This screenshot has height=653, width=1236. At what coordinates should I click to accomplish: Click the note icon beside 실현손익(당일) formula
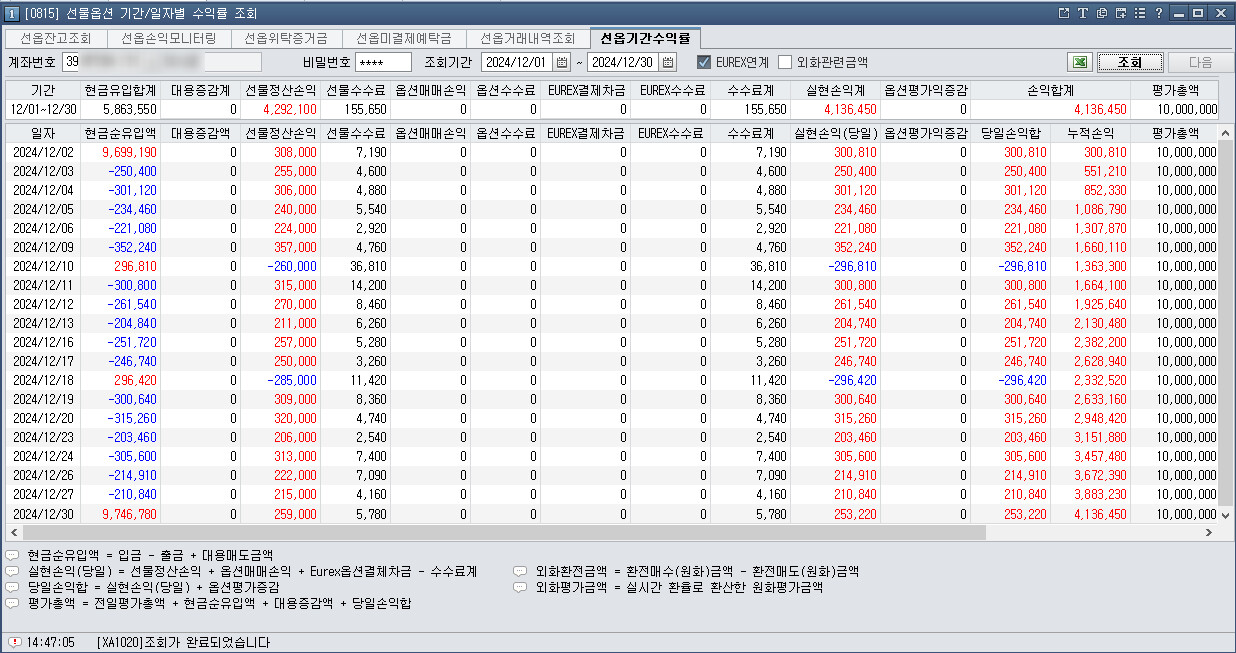12,571
